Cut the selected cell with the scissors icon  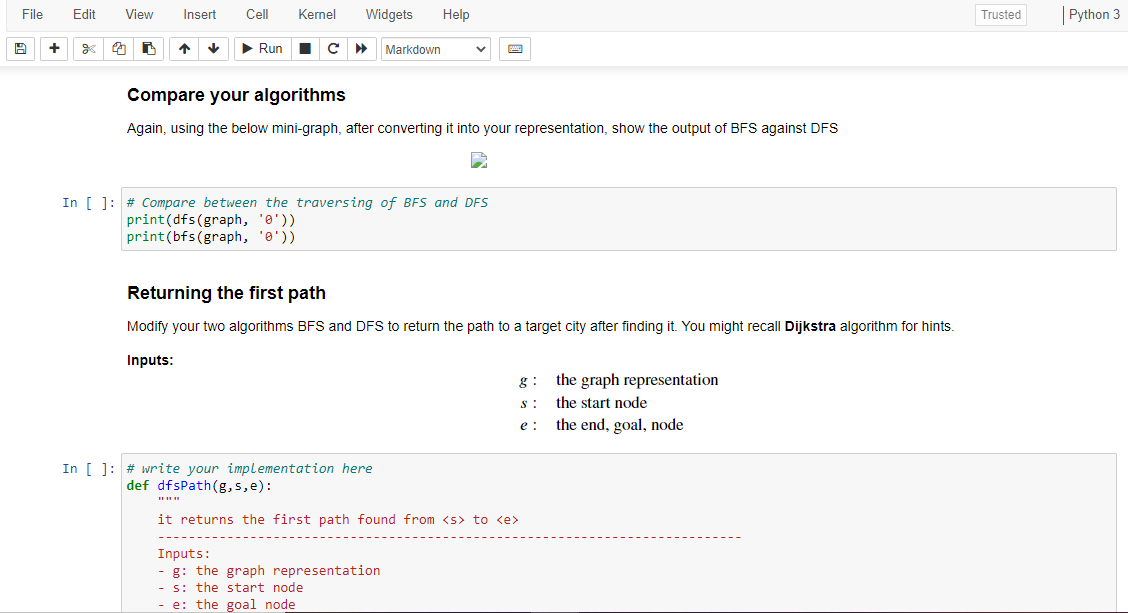tap(88, 48)
